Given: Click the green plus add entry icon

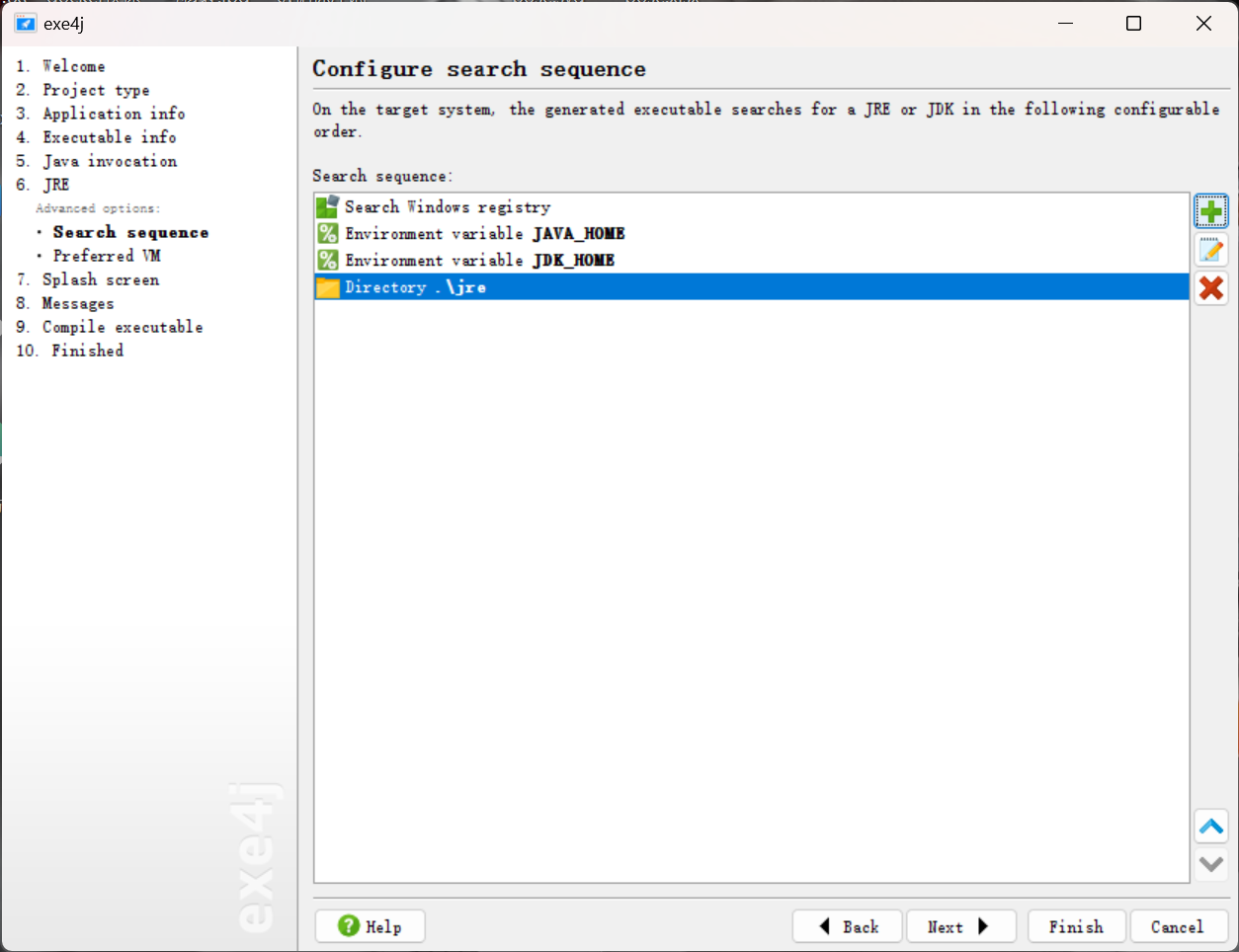Looking at the screenshot, I should [1210, 211].
